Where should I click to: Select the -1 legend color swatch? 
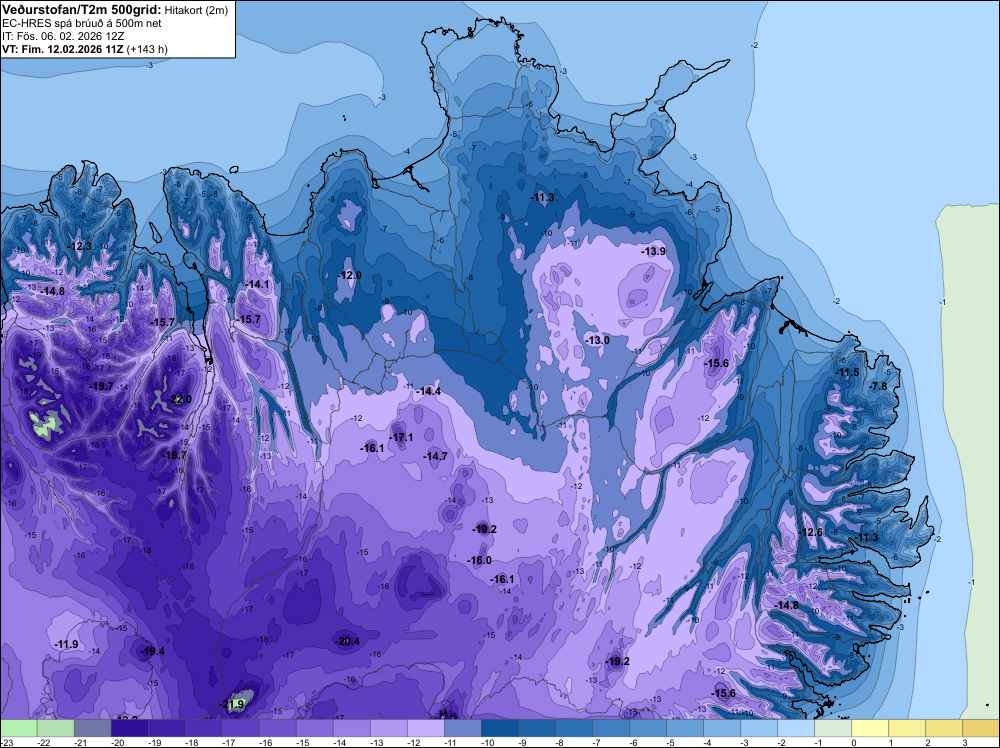click(832, 728)
